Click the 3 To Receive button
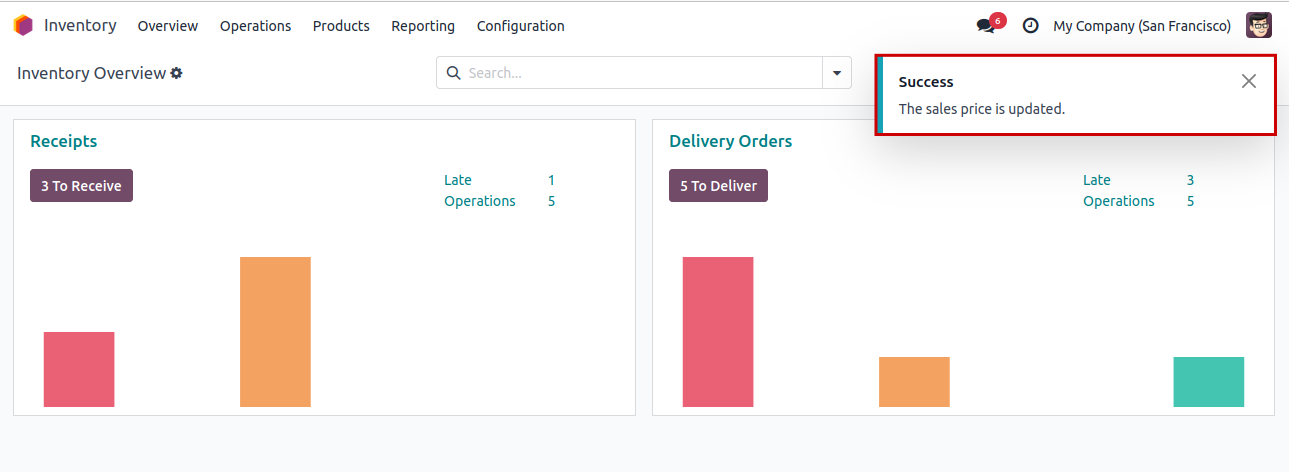 pos(81,186)
